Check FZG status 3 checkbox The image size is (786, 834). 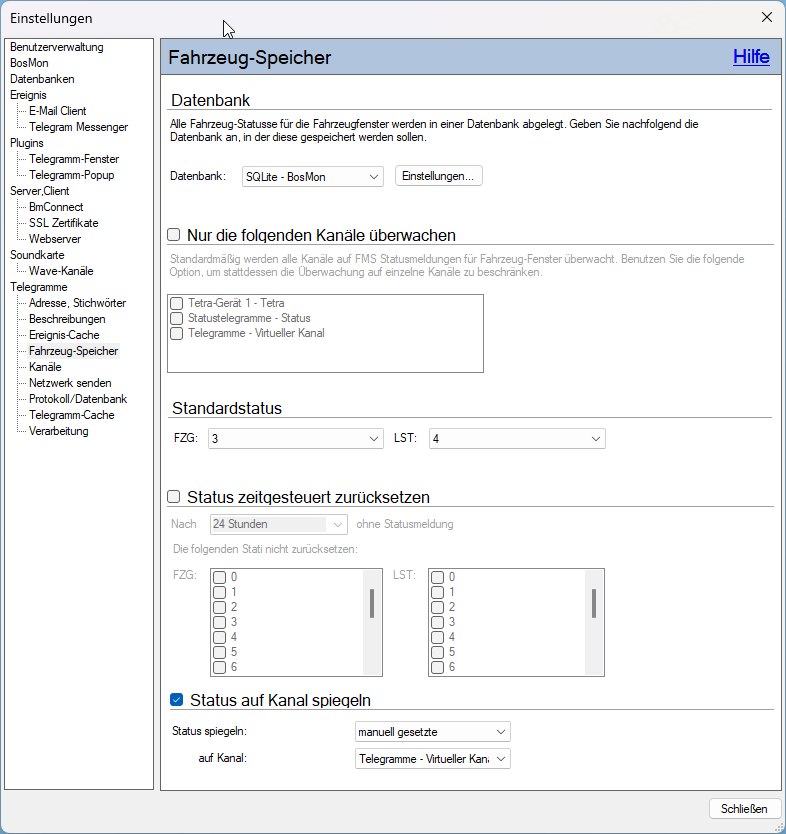[220, 622]
